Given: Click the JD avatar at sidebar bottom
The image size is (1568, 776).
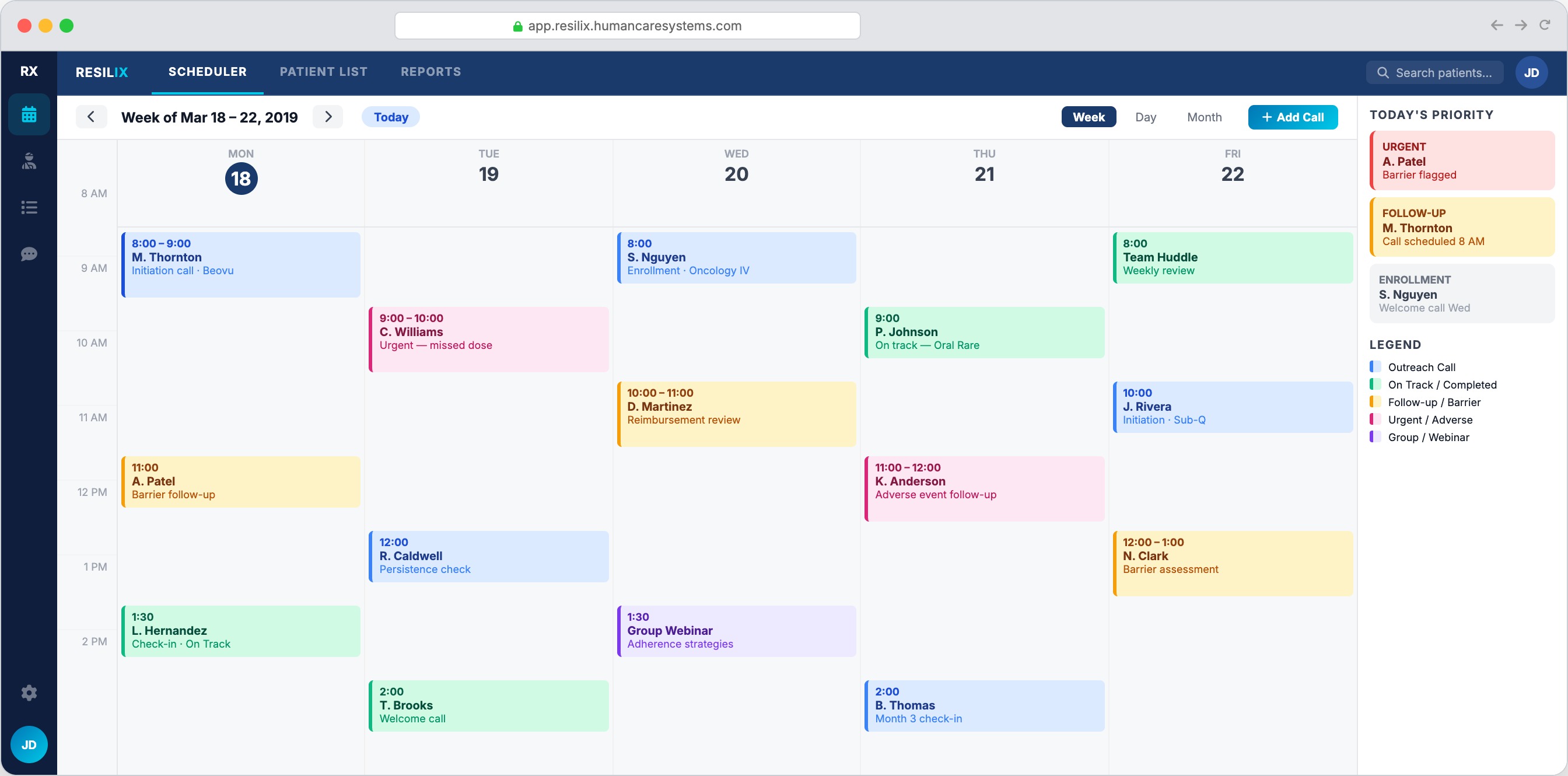Looking at the screenshot, I should point(29,744).
